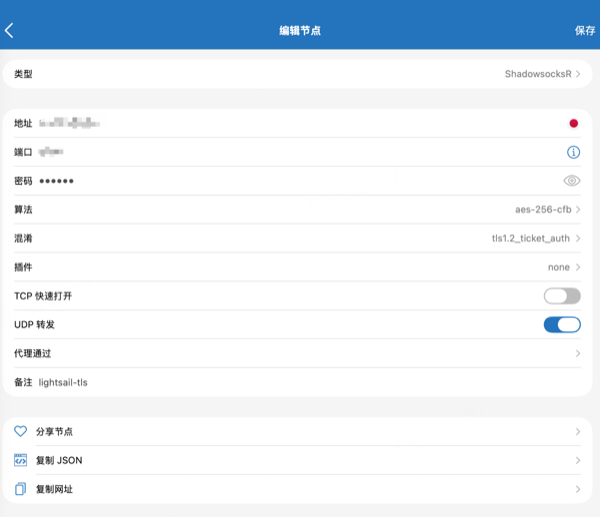Screen dimensions: 600x517
Task: Save the node with 保存 button
Action: point(585,30)
